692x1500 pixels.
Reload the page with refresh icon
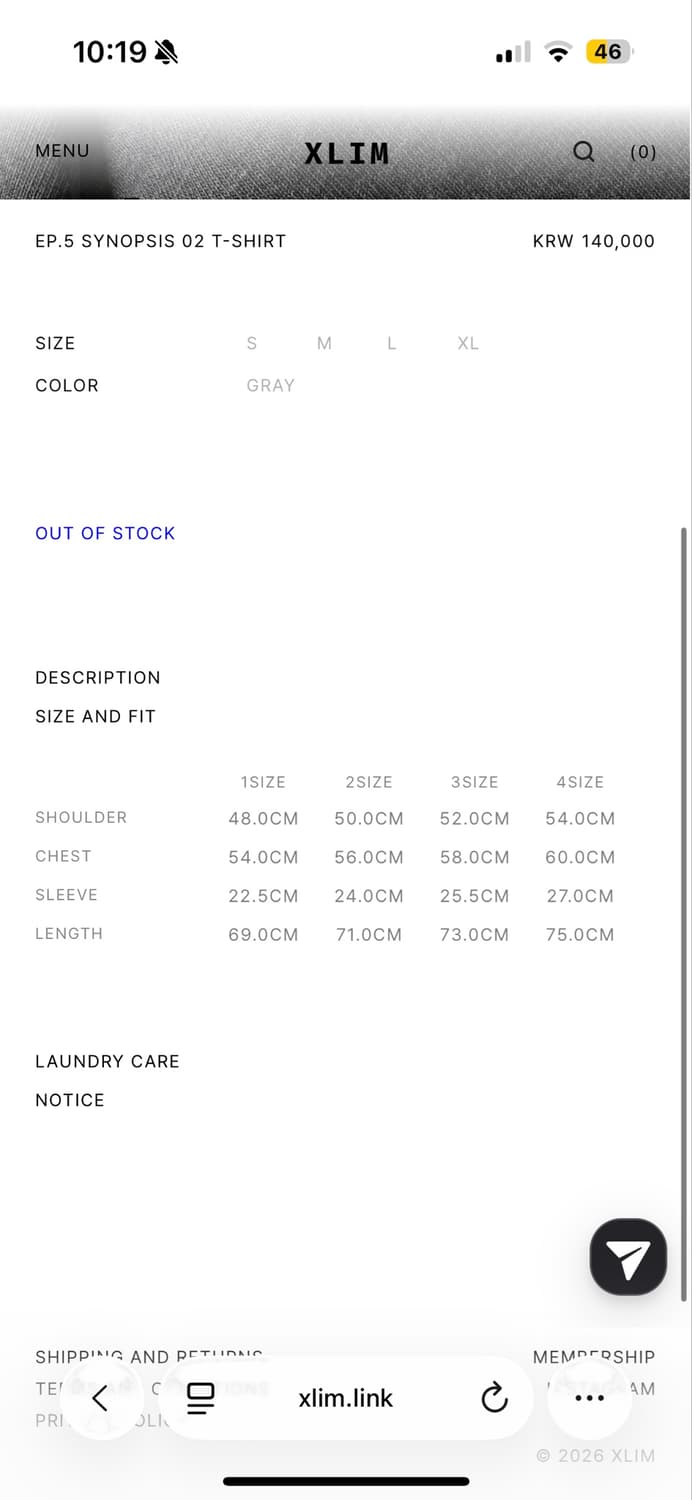[494, 1397]
